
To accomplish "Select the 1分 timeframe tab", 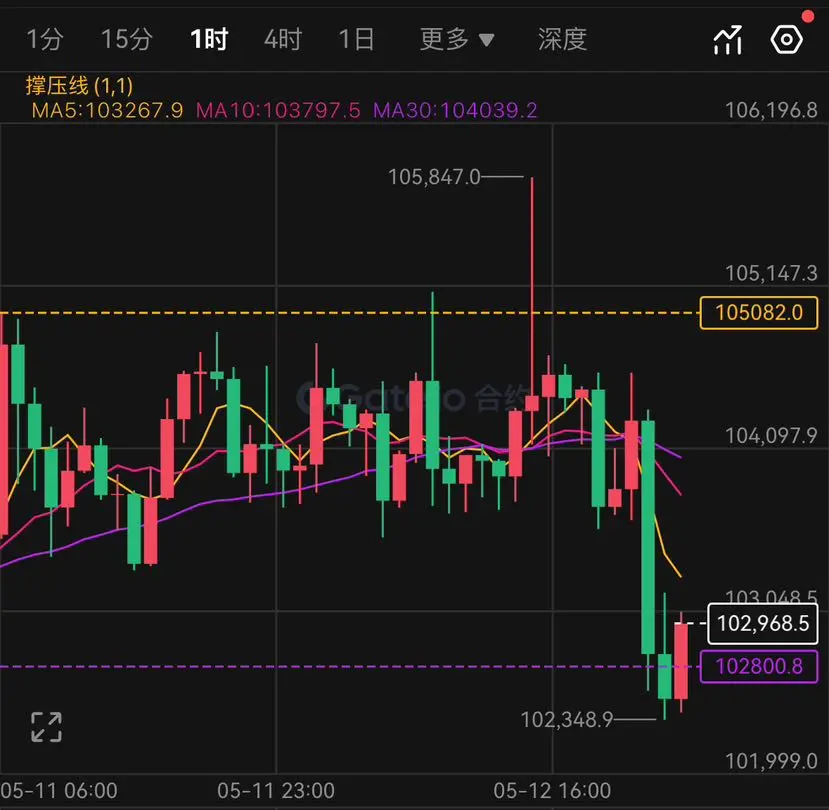I will [x=45, y=40].
